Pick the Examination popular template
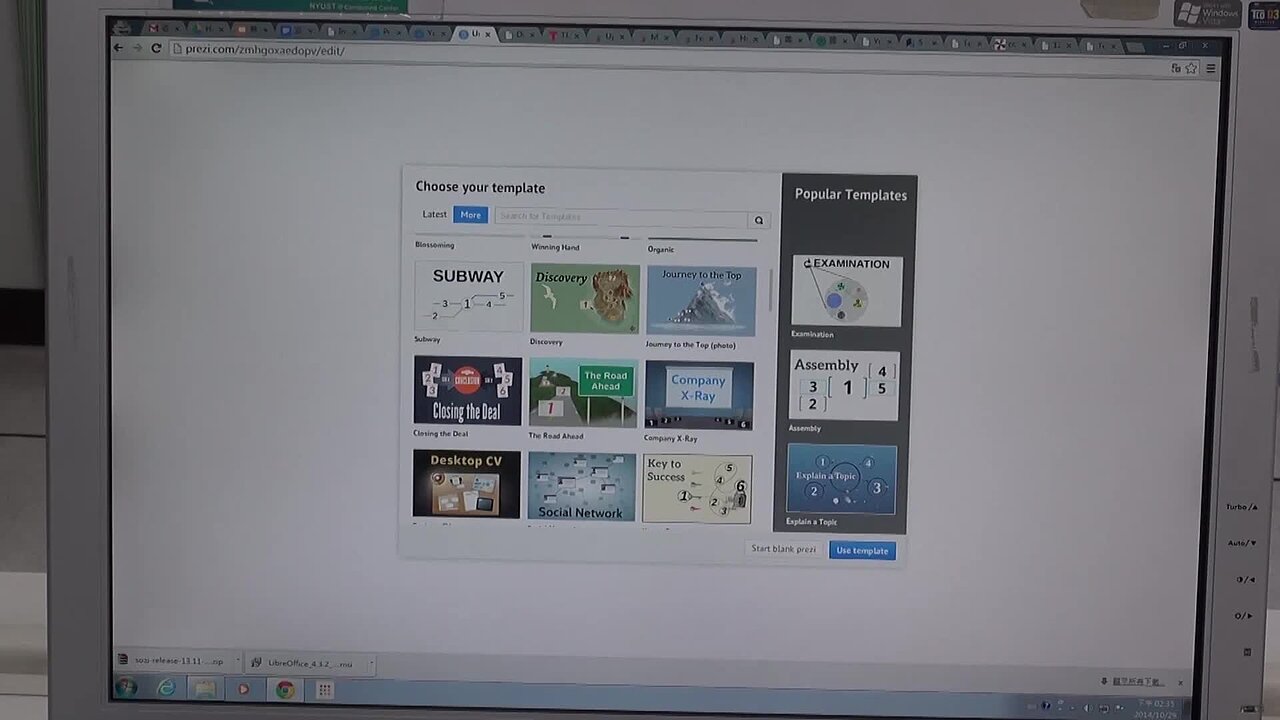The image size is (1280, 720). coord(847,291)
